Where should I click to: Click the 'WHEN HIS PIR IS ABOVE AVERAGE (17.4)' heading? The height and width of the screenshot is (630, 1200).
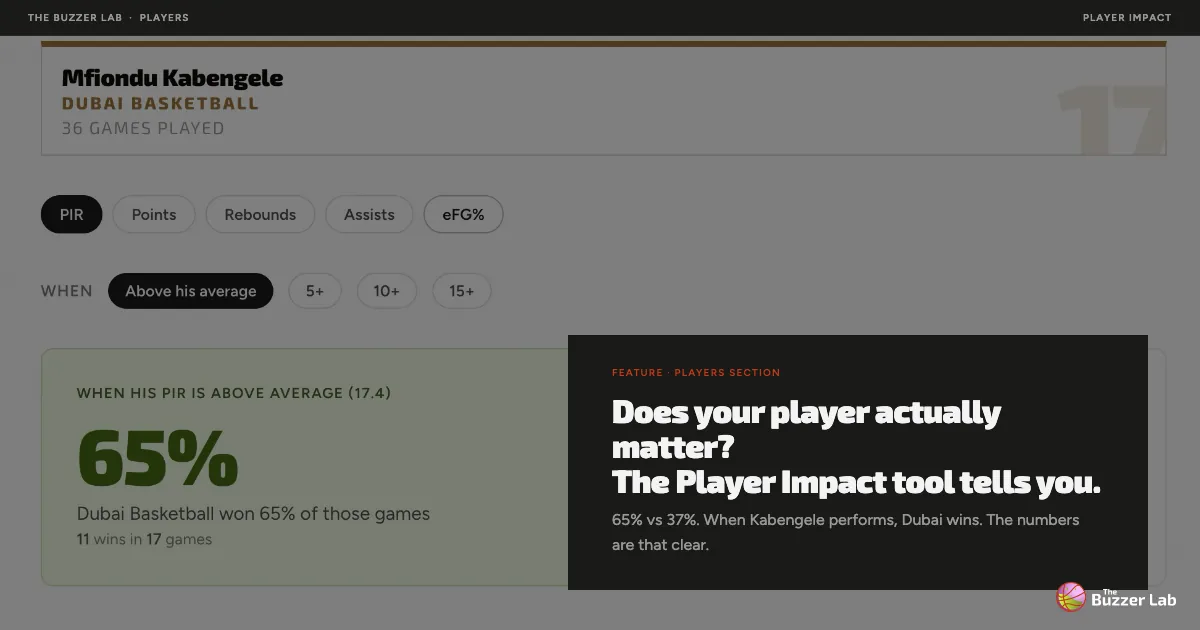[x=234, y=393]
